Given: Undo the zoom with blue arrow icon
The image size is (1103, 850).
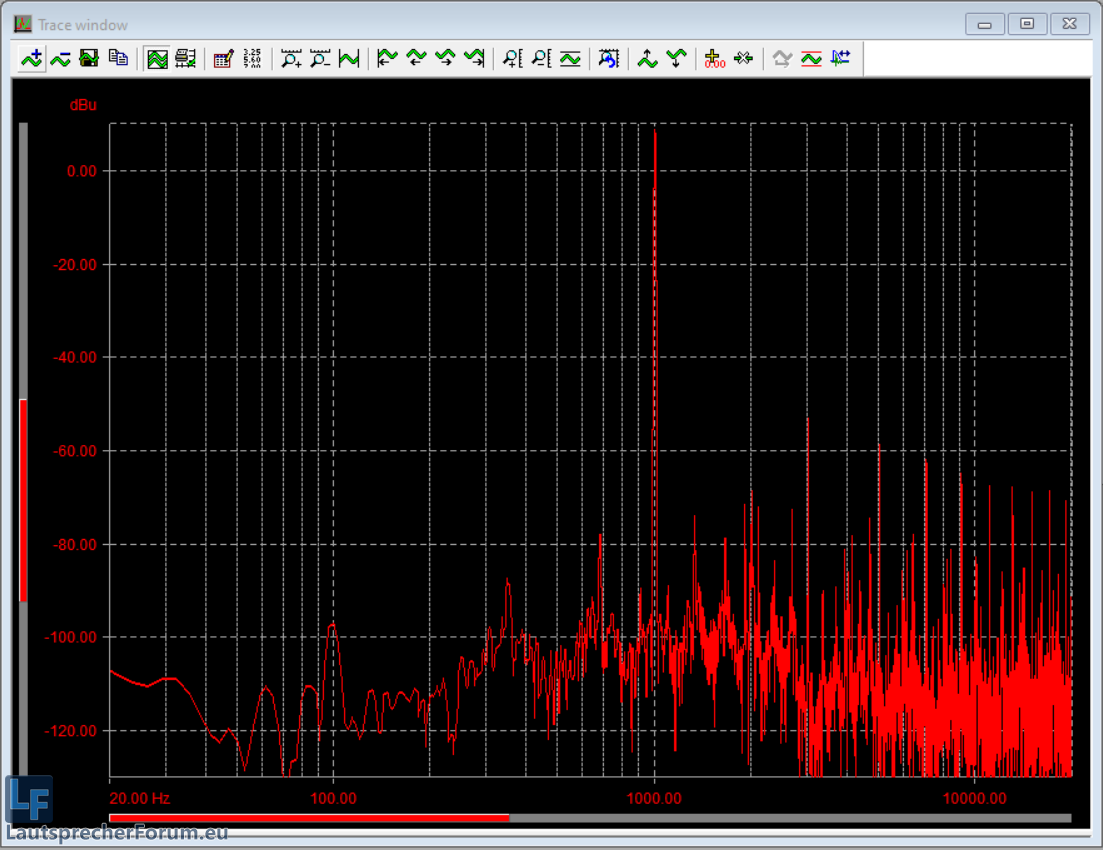Looking at the screenshot, I should (608, 59).
